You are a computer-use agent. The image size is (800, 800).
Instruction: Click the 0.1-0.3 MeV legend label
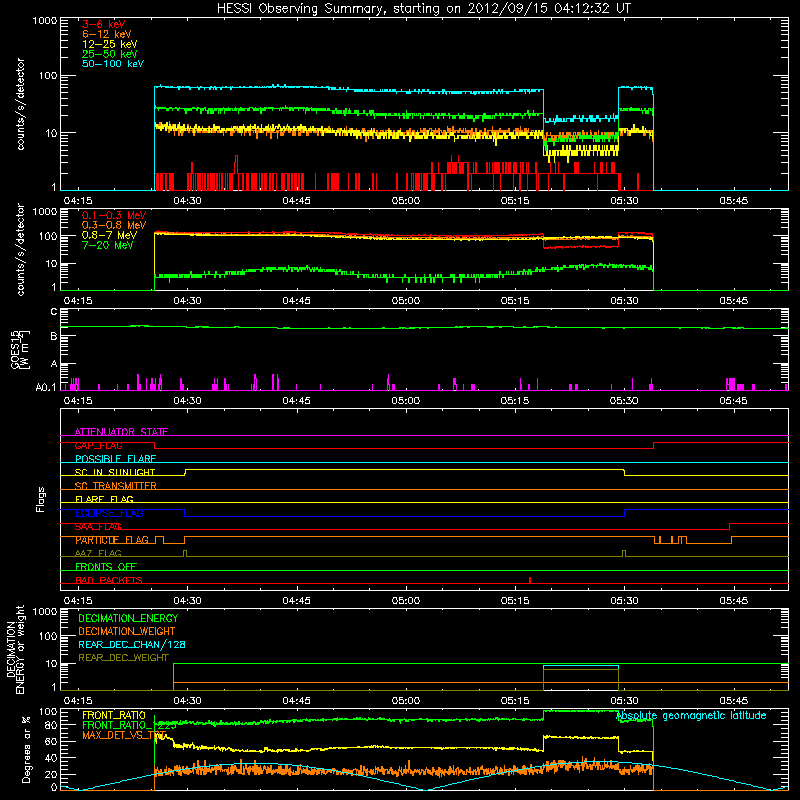114,215
